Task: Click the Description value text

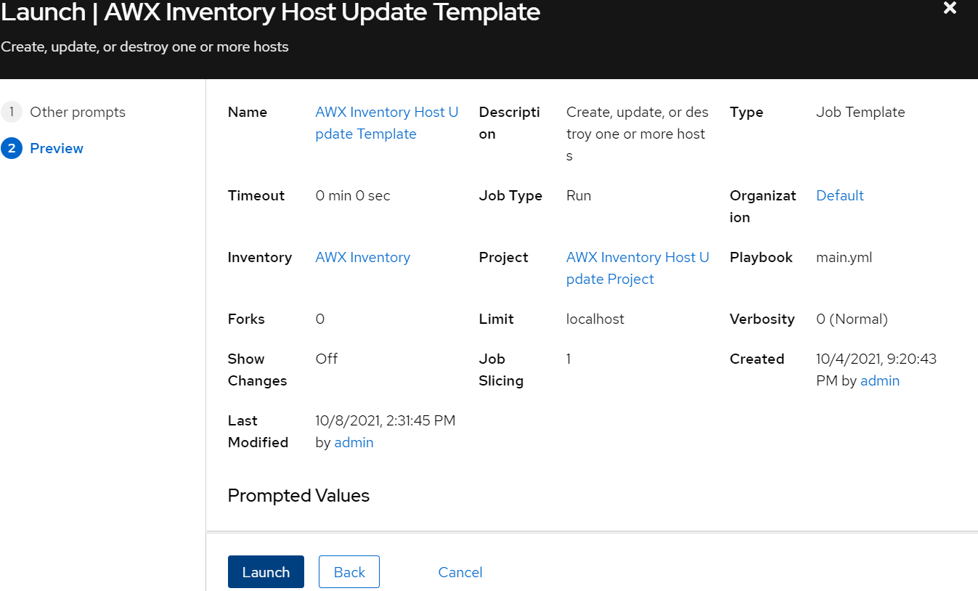Action: point(637,134)
